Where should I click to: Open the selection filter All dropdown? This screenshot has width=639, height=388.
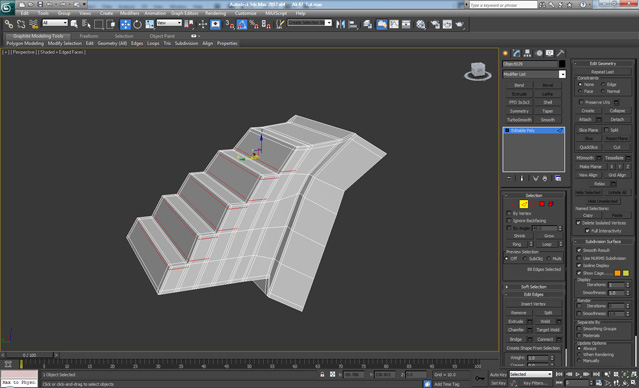pos(55,23)
